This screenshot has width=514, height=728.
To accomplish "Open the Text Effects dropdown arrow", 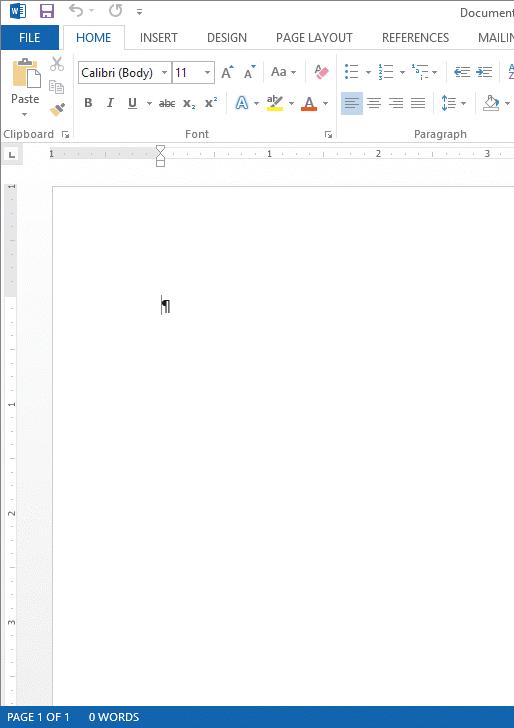I will [256, 103].
